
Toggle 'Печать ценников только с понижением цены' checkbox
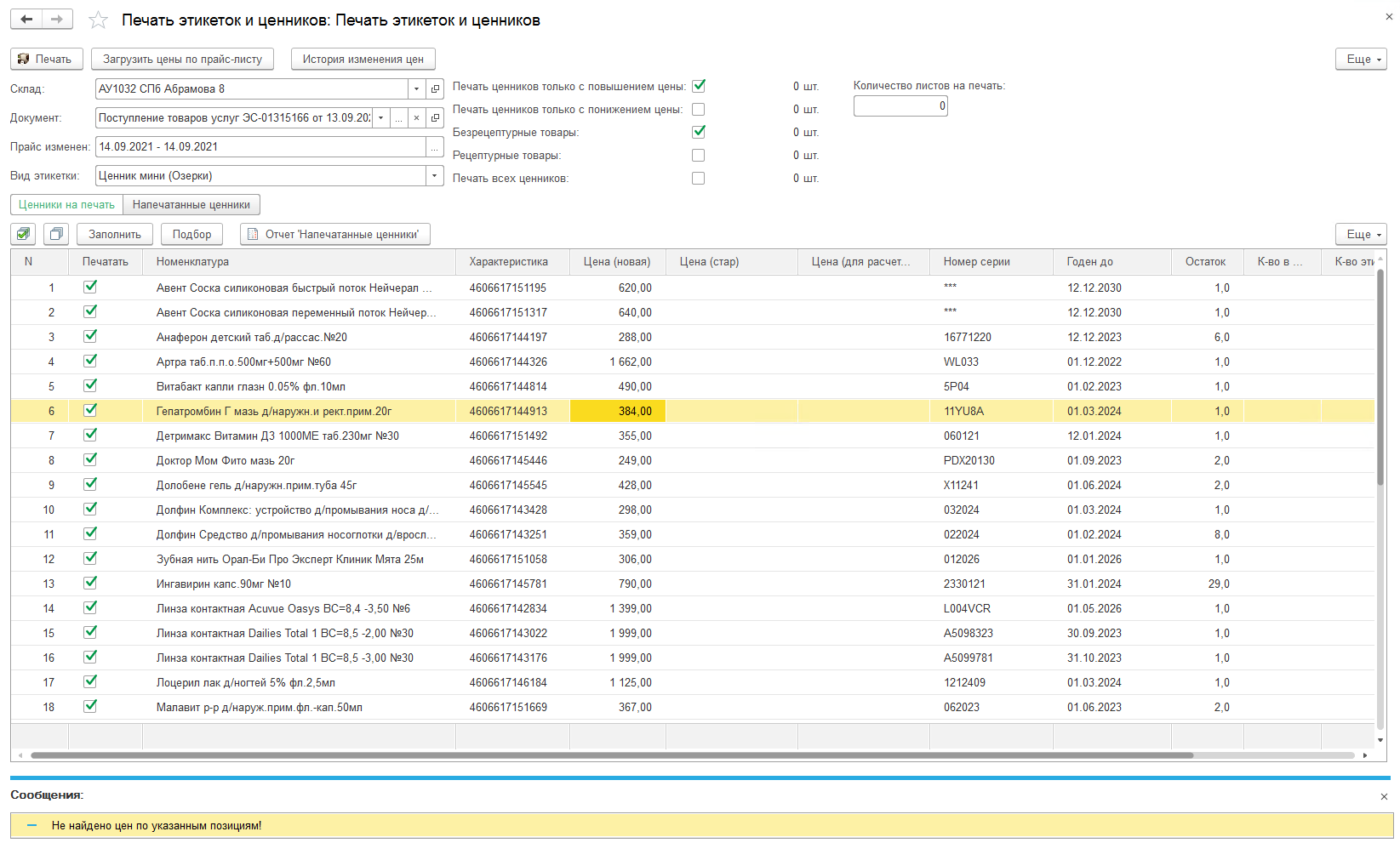(x=698, y=110)
